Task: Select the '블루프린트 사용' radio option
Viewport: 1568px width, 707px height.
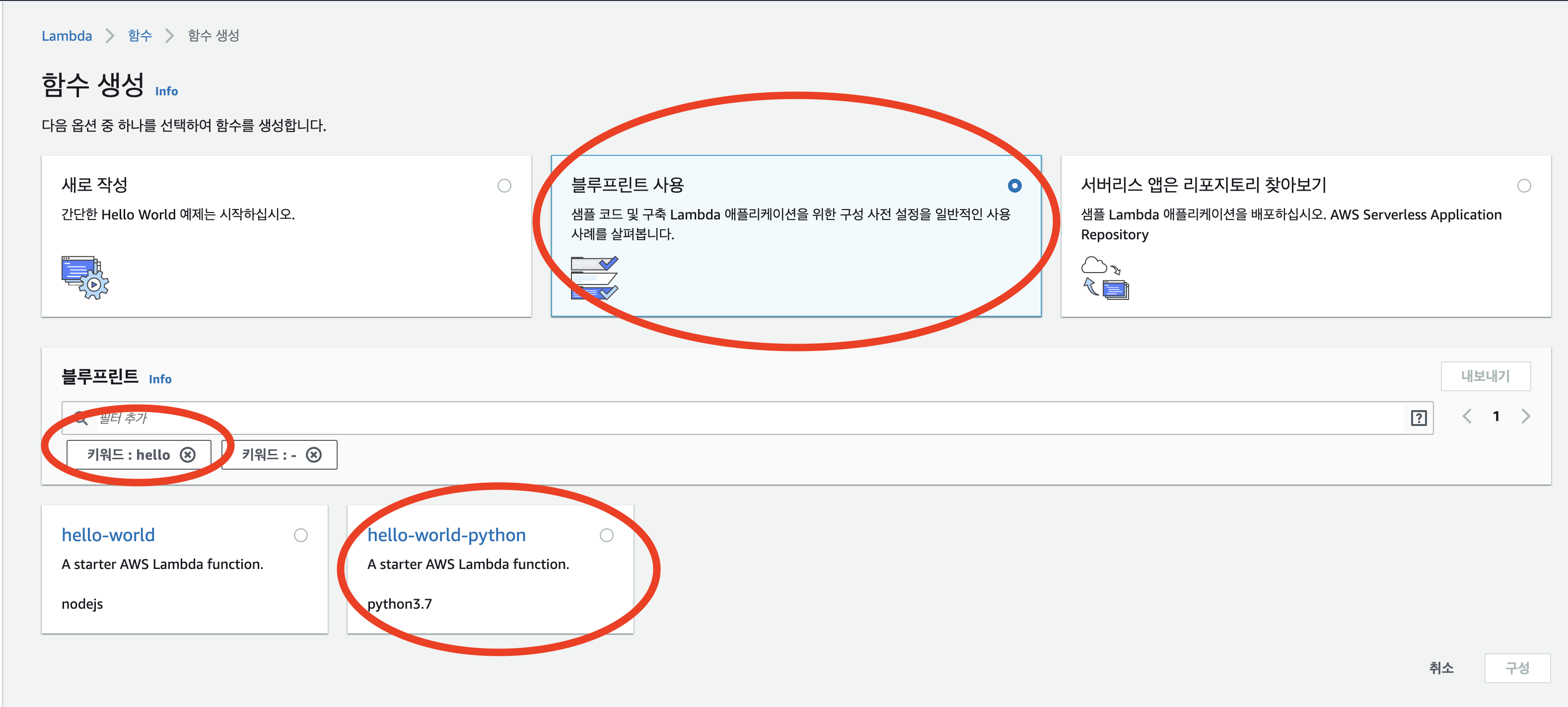Action: 1014,186
